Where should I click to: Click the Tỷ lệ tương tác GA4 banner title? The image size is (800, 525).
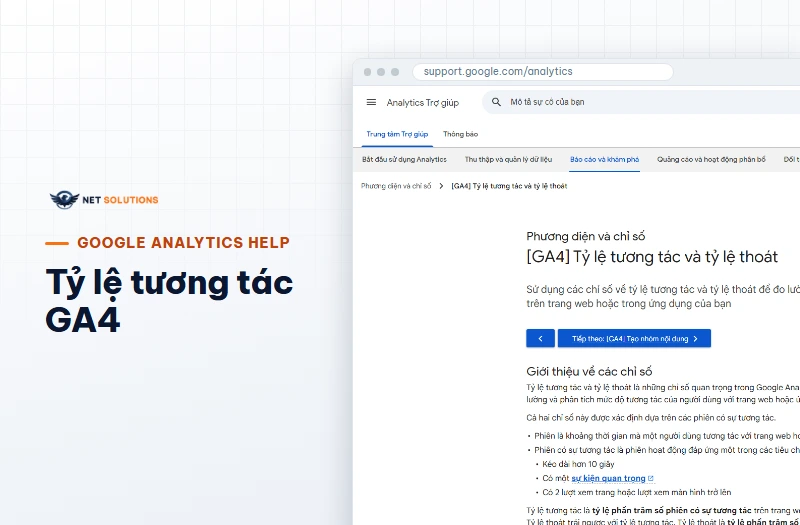(x=169, y=301)
